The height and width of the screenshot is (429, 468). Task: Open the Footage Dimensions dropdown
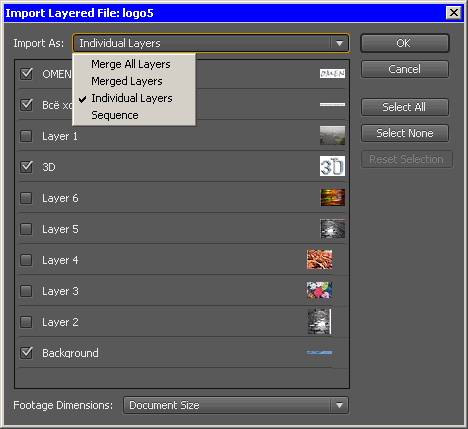(236, 405)
